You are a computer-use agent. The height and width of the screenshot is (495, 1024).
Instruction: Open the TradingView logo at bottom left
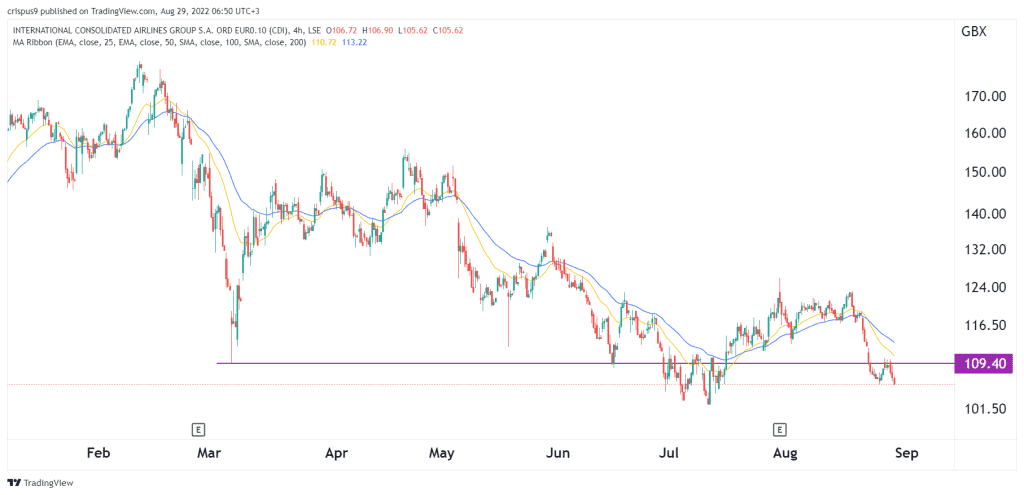[x=40, y=483]
